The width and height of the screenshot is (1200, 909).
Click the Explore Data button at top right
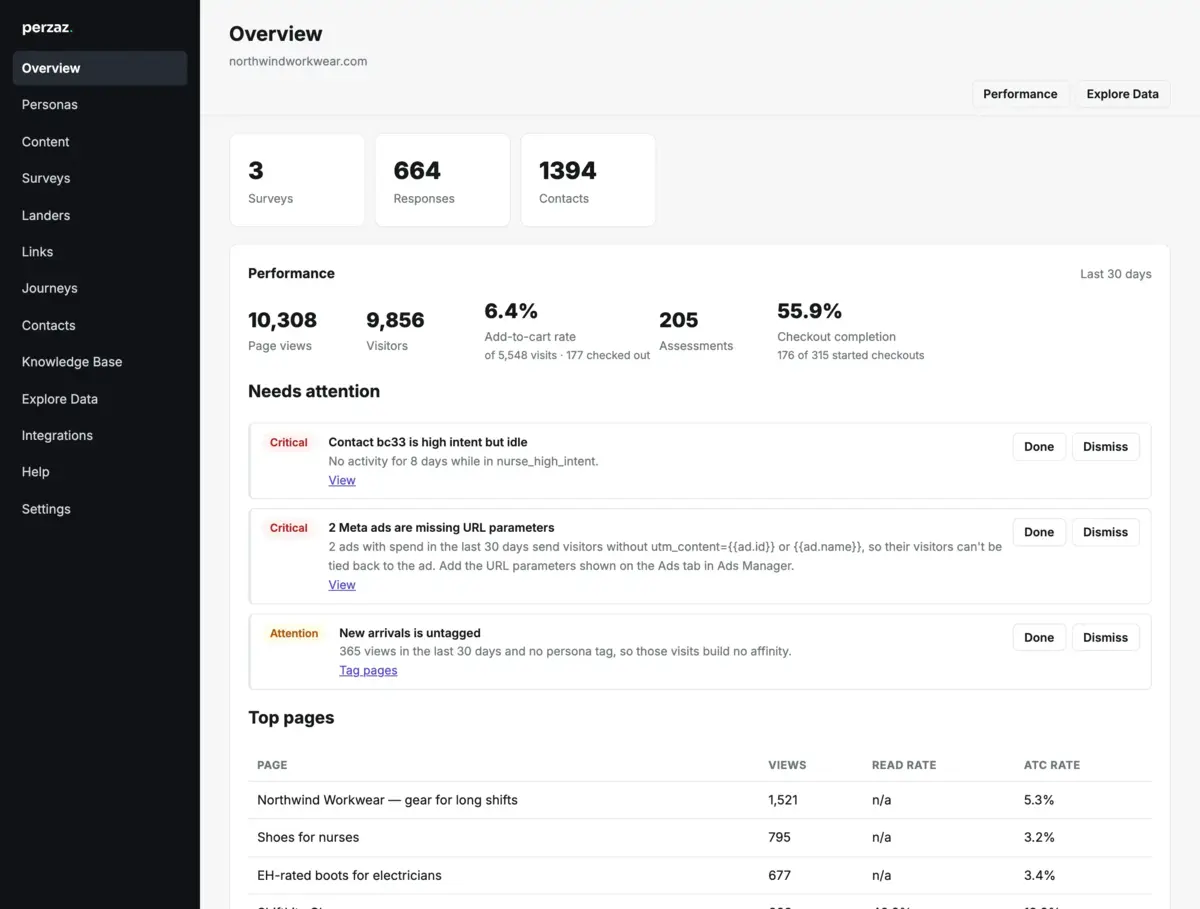click(1123, 94)
